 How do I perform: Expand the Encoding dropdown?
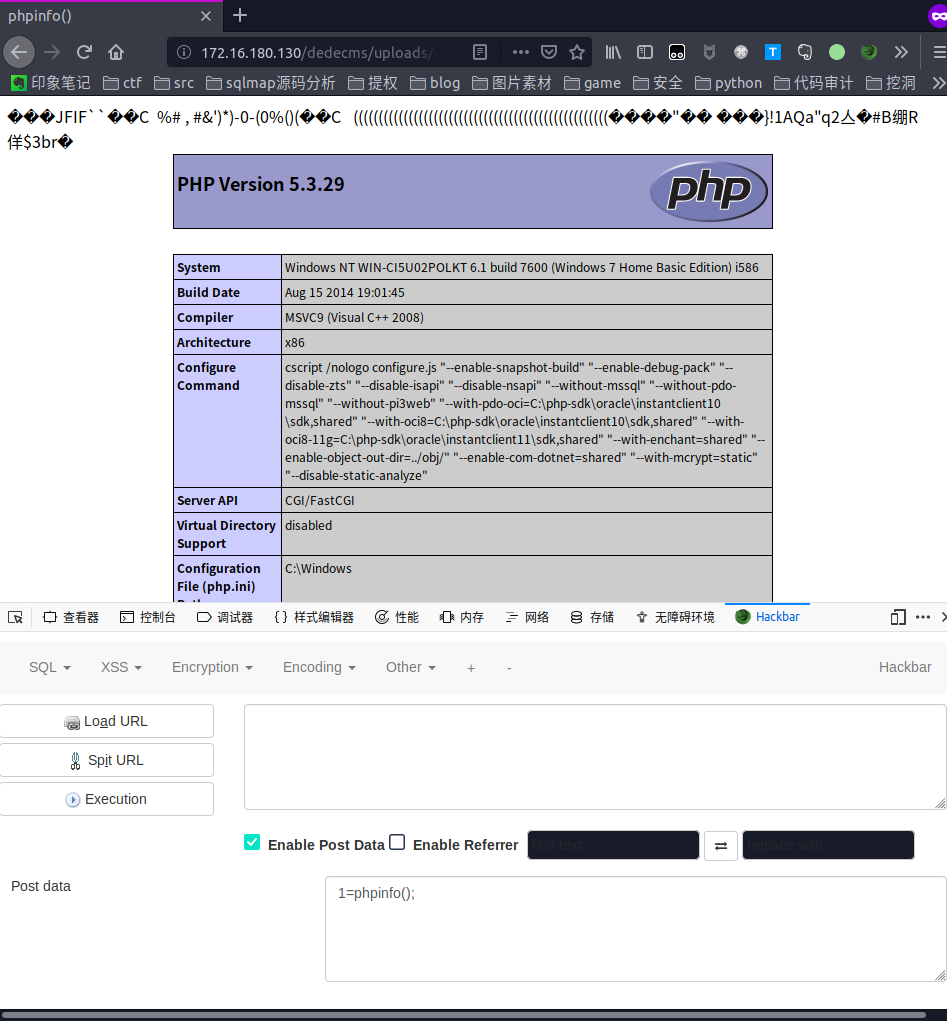click(x=319, y=667)
